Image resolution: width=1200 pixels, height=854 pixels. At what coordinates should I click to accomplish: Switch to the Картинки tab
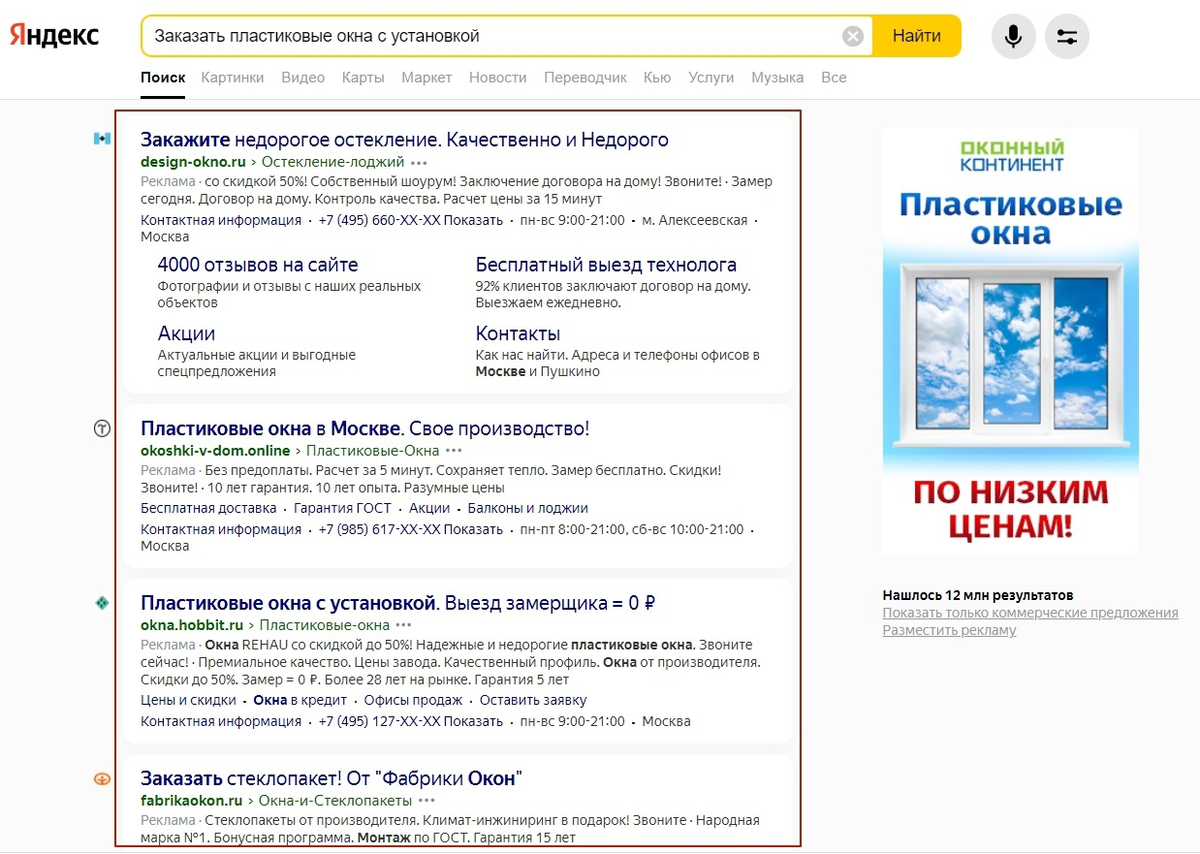(232, 77)
